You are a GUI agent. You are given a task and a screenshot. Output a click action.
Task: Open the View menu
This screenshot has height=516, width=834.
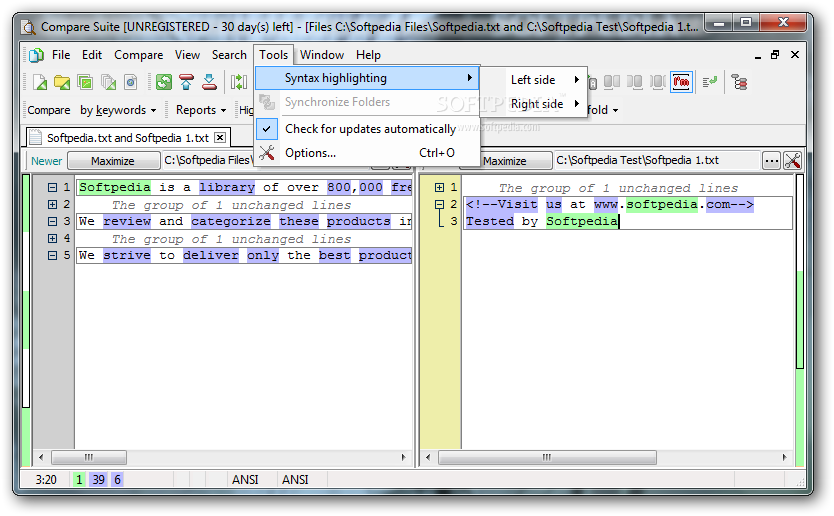click(x=187, y=55)
